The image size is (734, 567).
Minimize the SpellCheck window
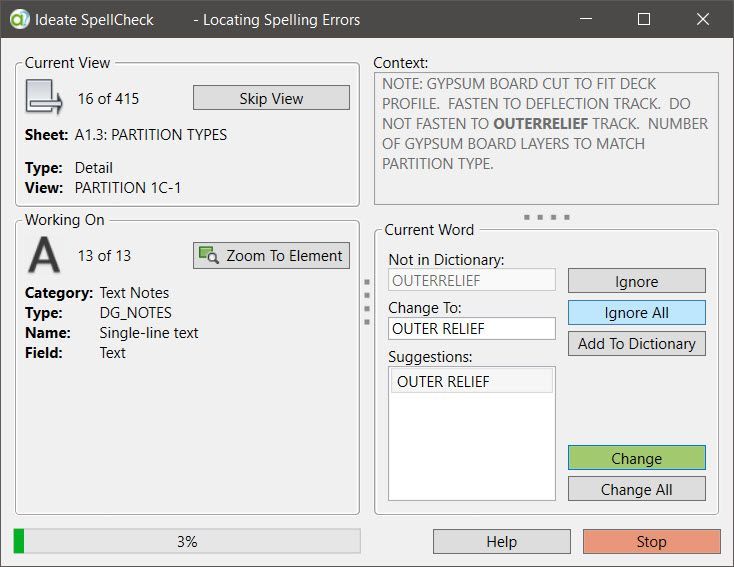pos(586,19)
